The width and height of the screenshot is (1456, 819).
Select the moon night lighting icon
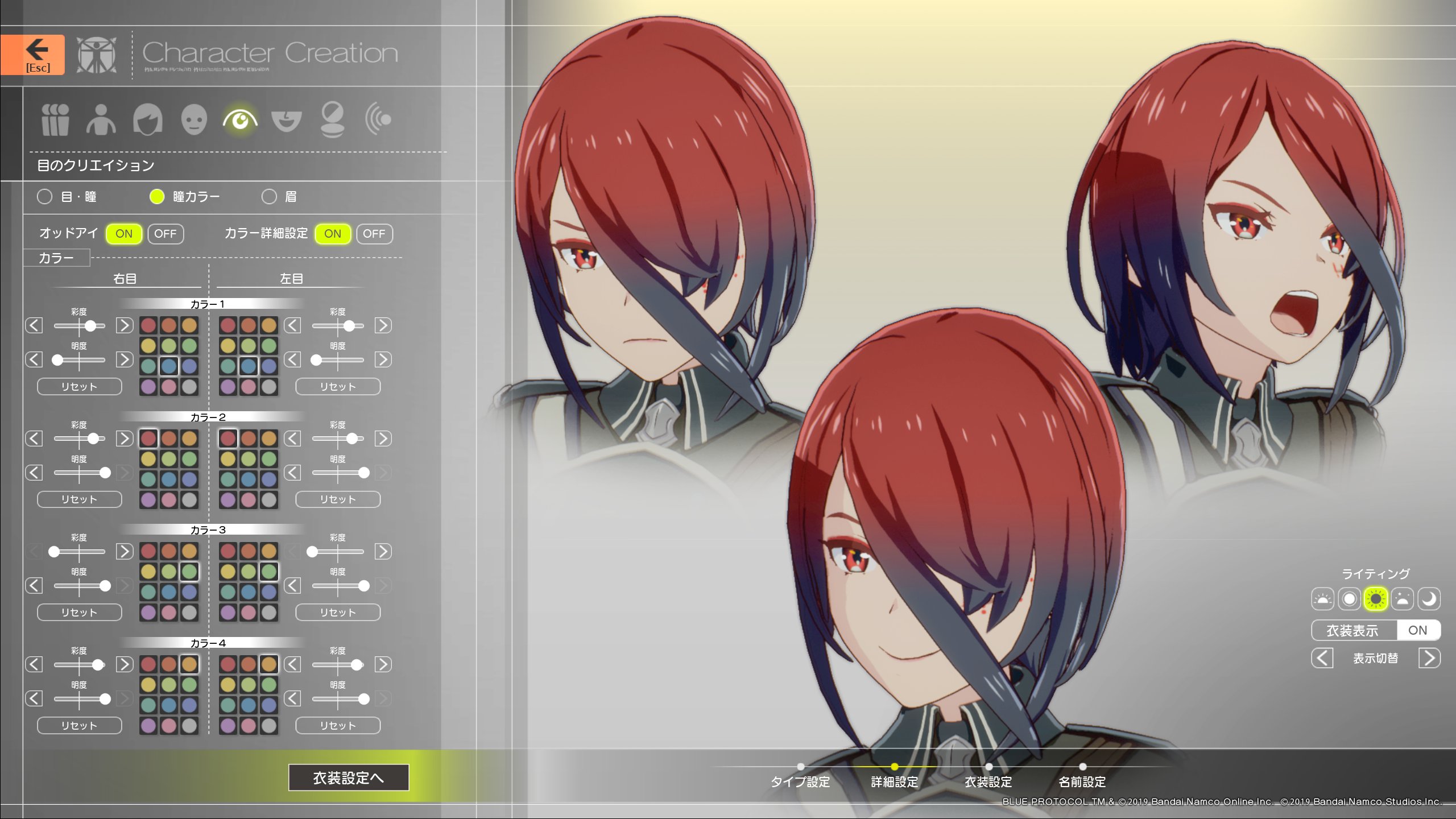(1429, 599)
